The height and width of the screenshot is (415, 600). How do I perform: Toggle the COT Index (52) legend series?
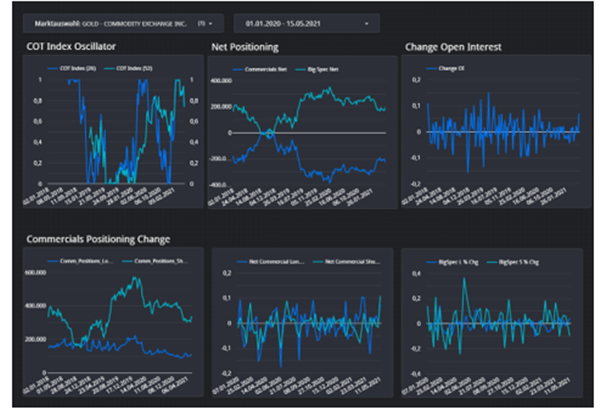tap(129, 68)
